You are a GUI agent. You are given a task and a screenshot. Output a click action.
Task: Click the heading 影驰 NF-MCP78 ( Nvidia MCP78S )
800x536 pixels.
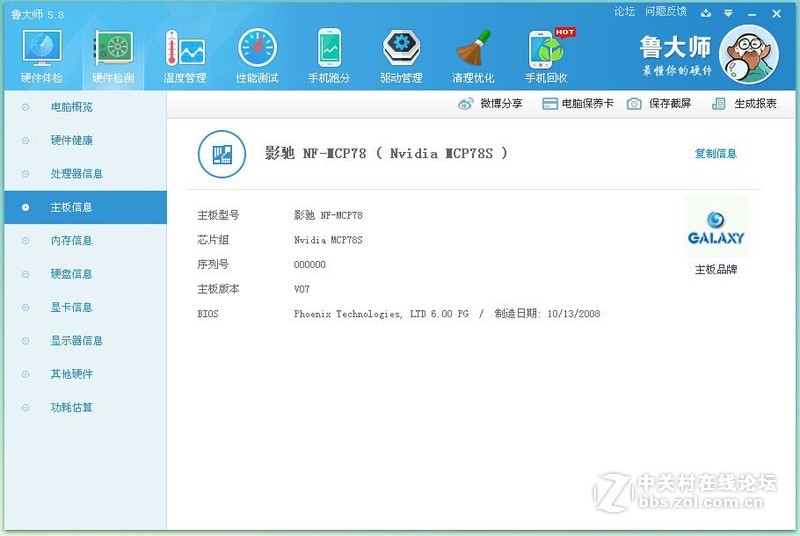[386, 154]
